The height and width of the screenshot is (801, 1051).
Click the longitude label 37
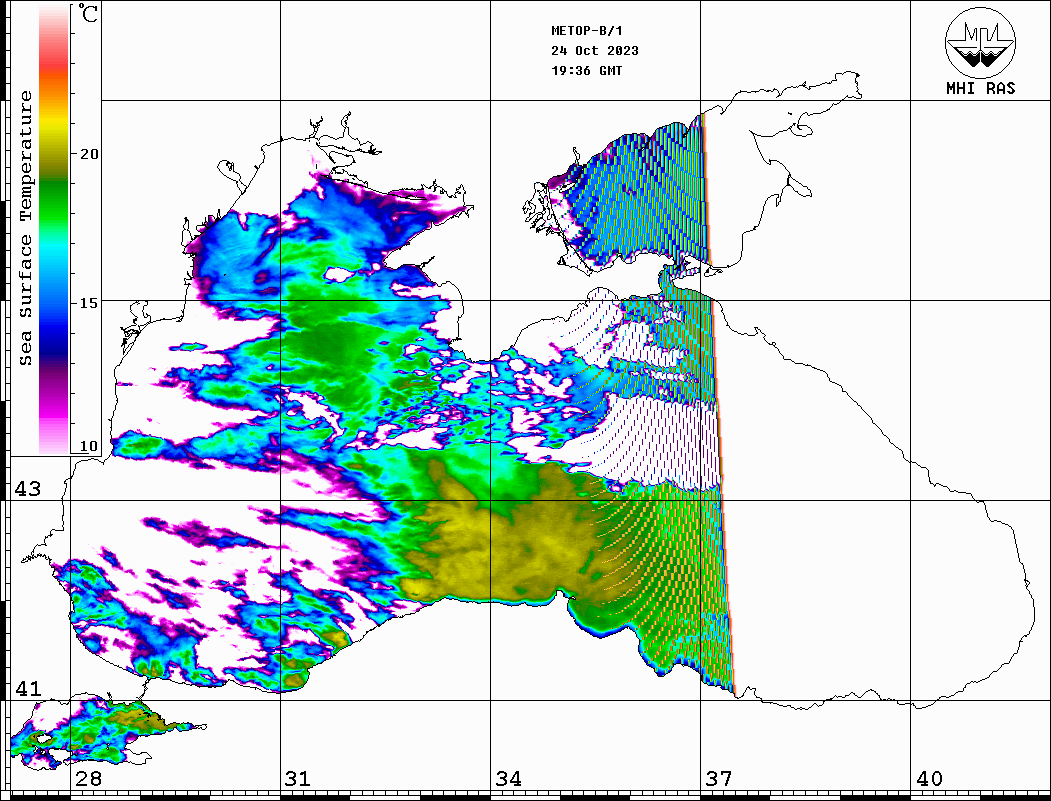pos(719,779)
